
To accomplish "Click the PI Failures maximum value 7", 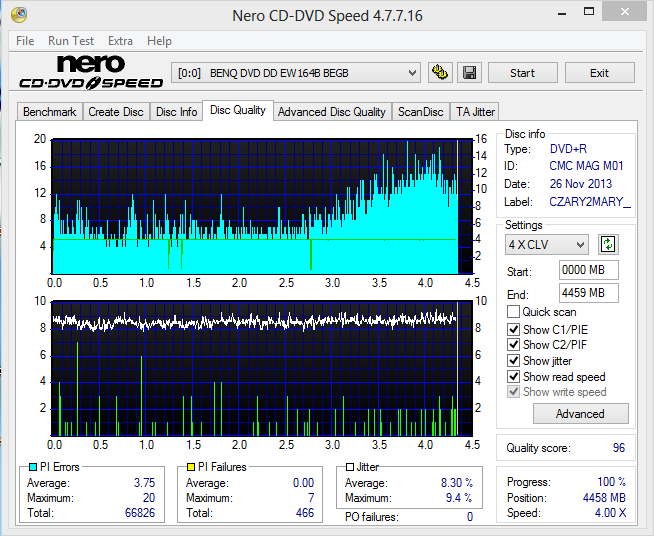I will click(311, 498).
